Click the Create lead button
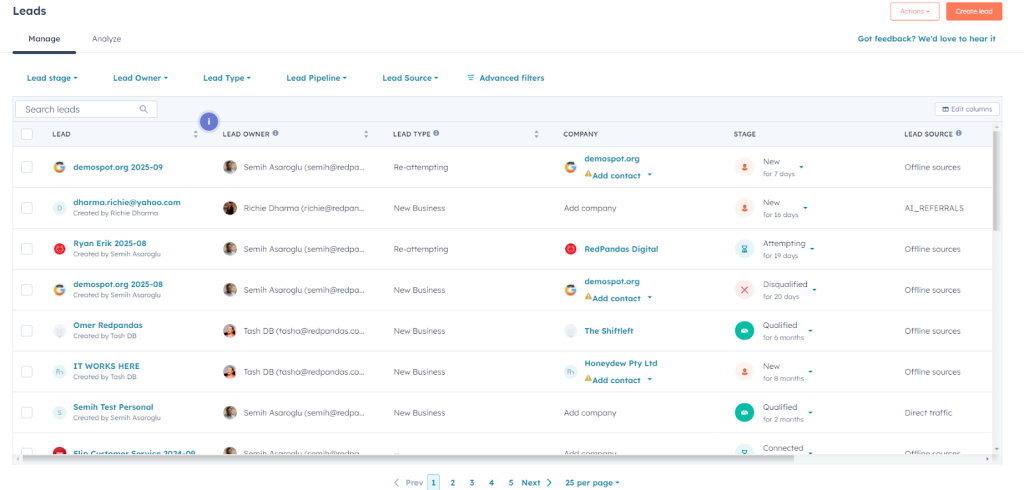The height and width of the screenshot is (490, 1024). 974,11
